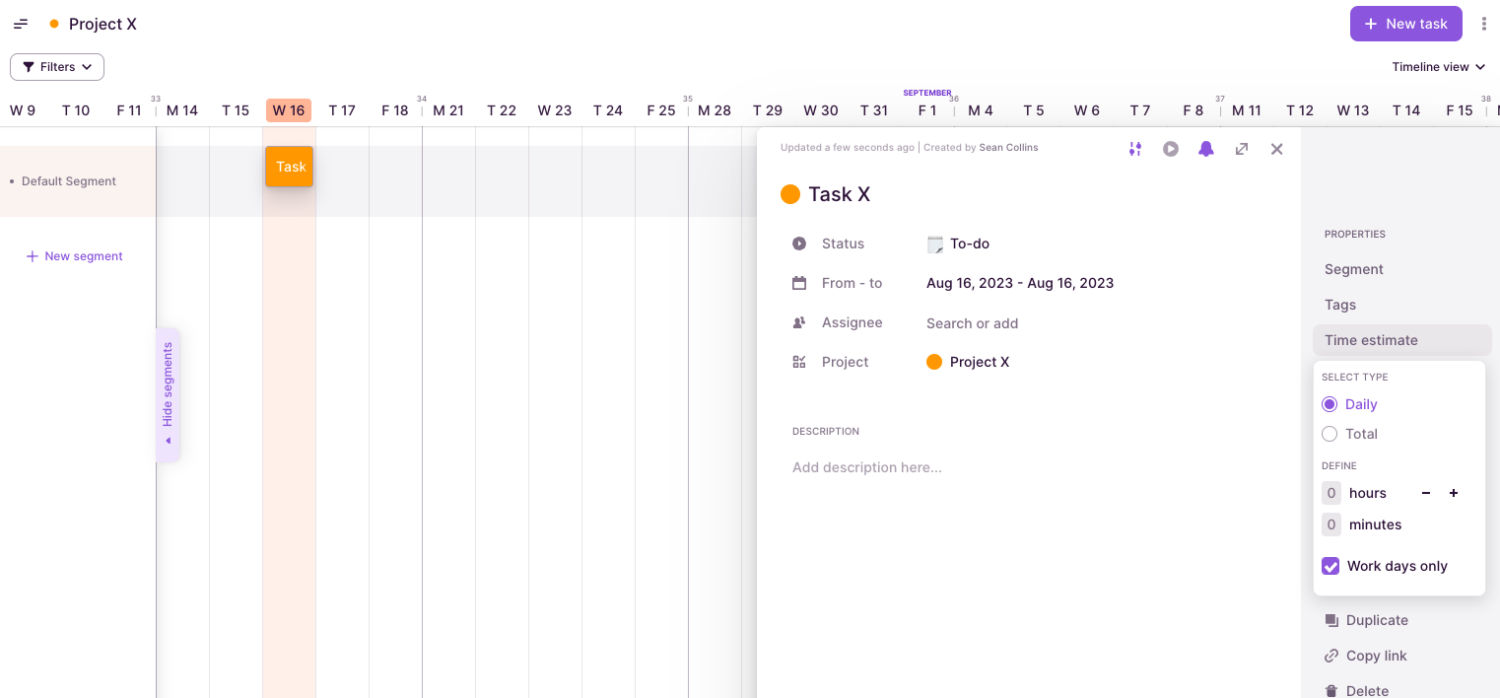Expand Task X to full screen view

click(x=1241, y=148)
